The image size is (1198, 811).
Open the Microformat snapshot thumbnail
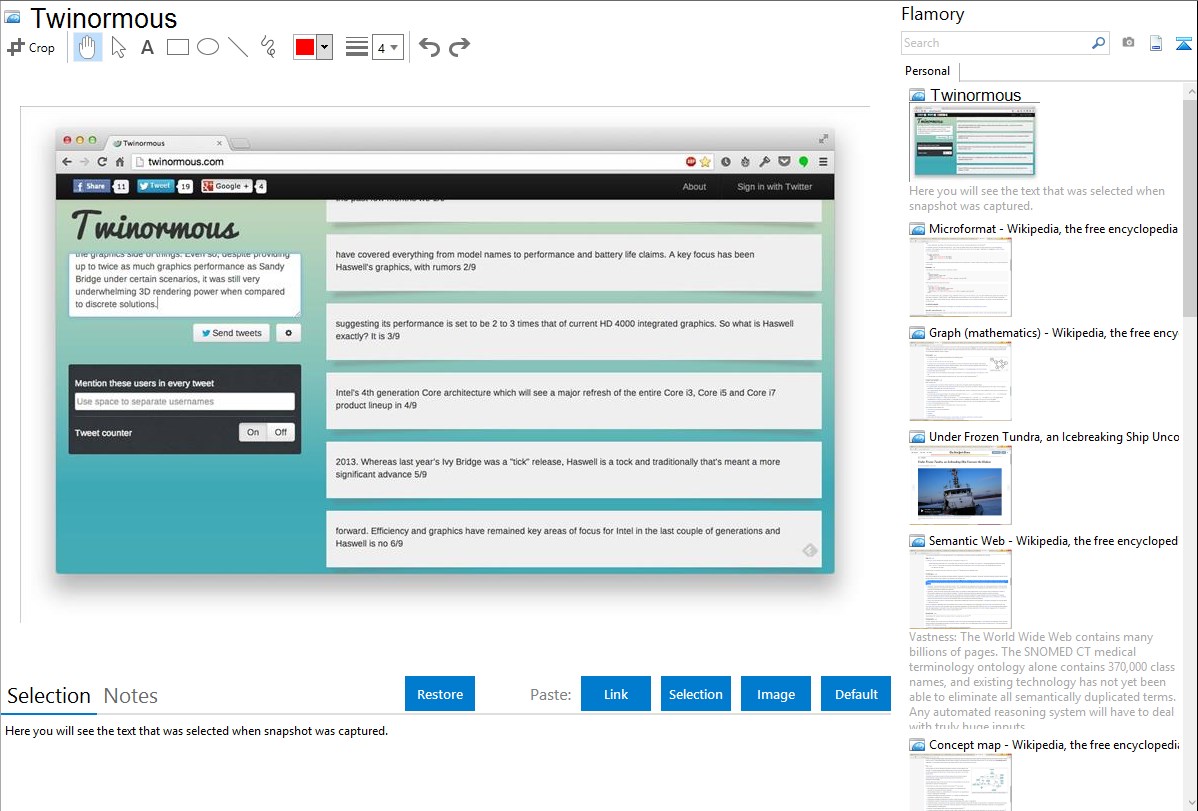960,277
